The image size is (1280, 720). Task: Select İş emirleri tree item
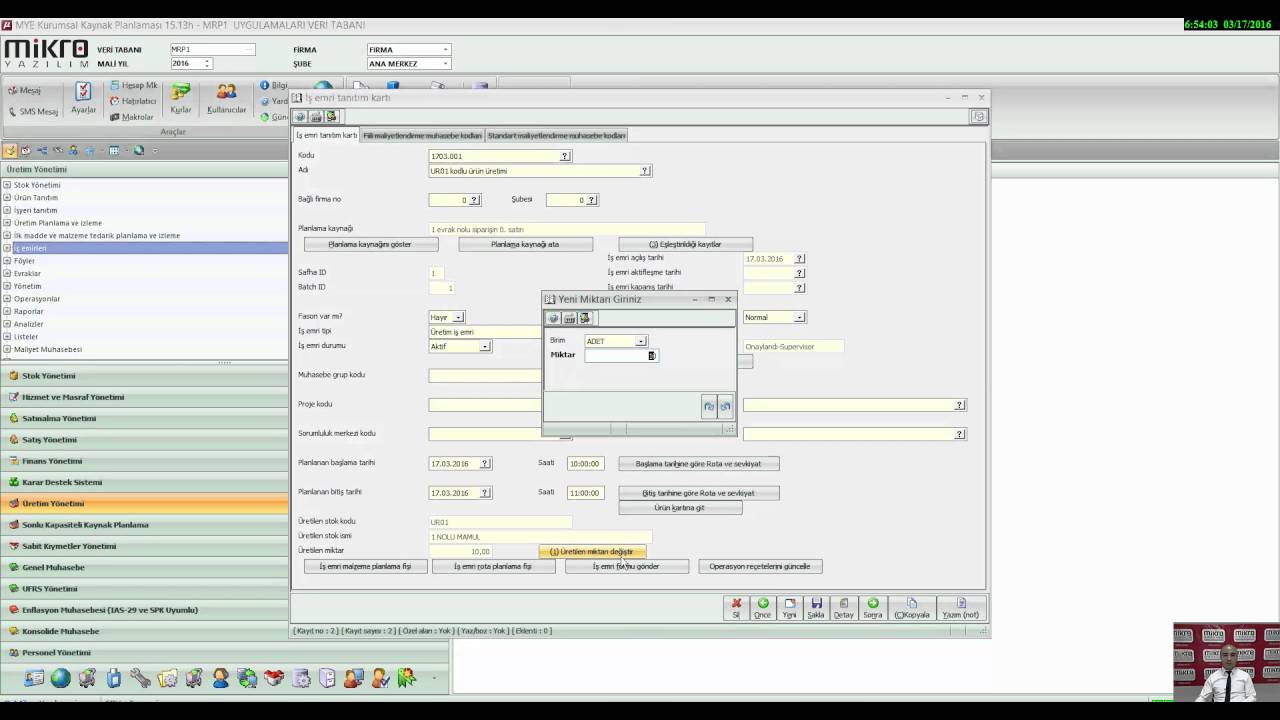coord(30,248)
